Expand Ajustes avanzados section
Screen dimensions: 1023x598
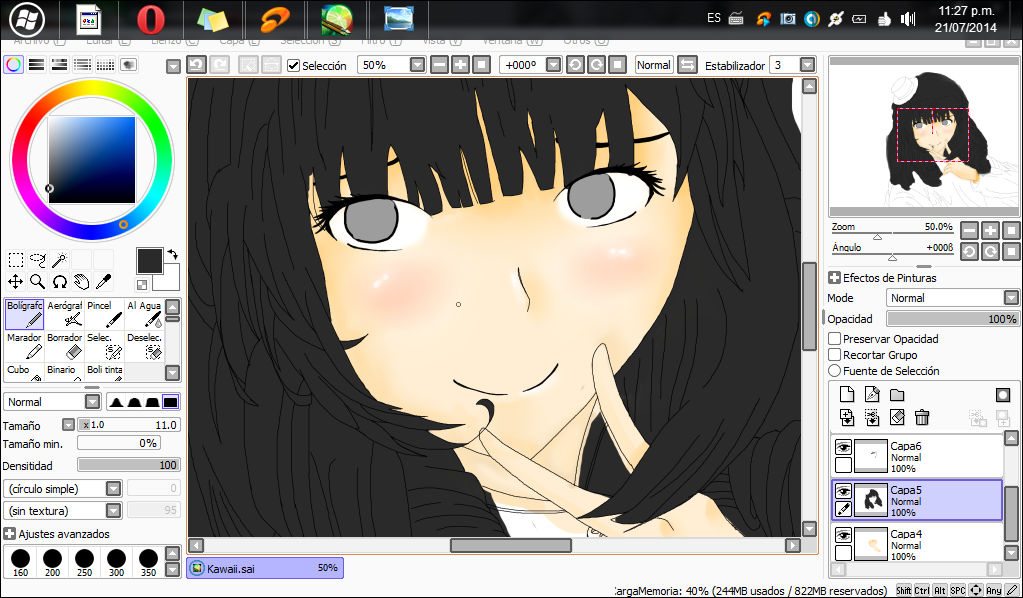click(10, 533)
